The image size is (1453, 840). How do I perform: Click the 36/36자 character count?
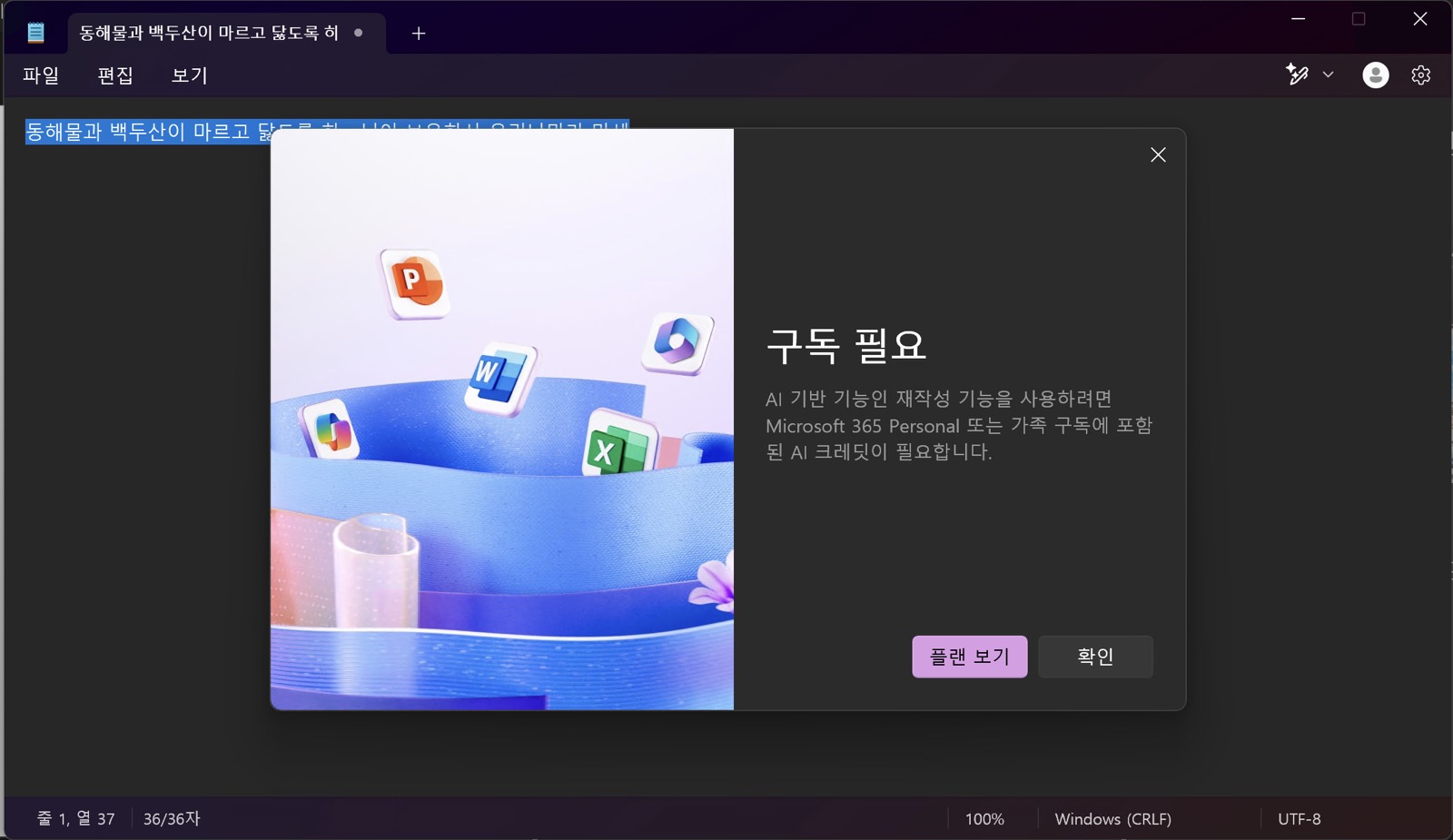(x=172, y=818)
